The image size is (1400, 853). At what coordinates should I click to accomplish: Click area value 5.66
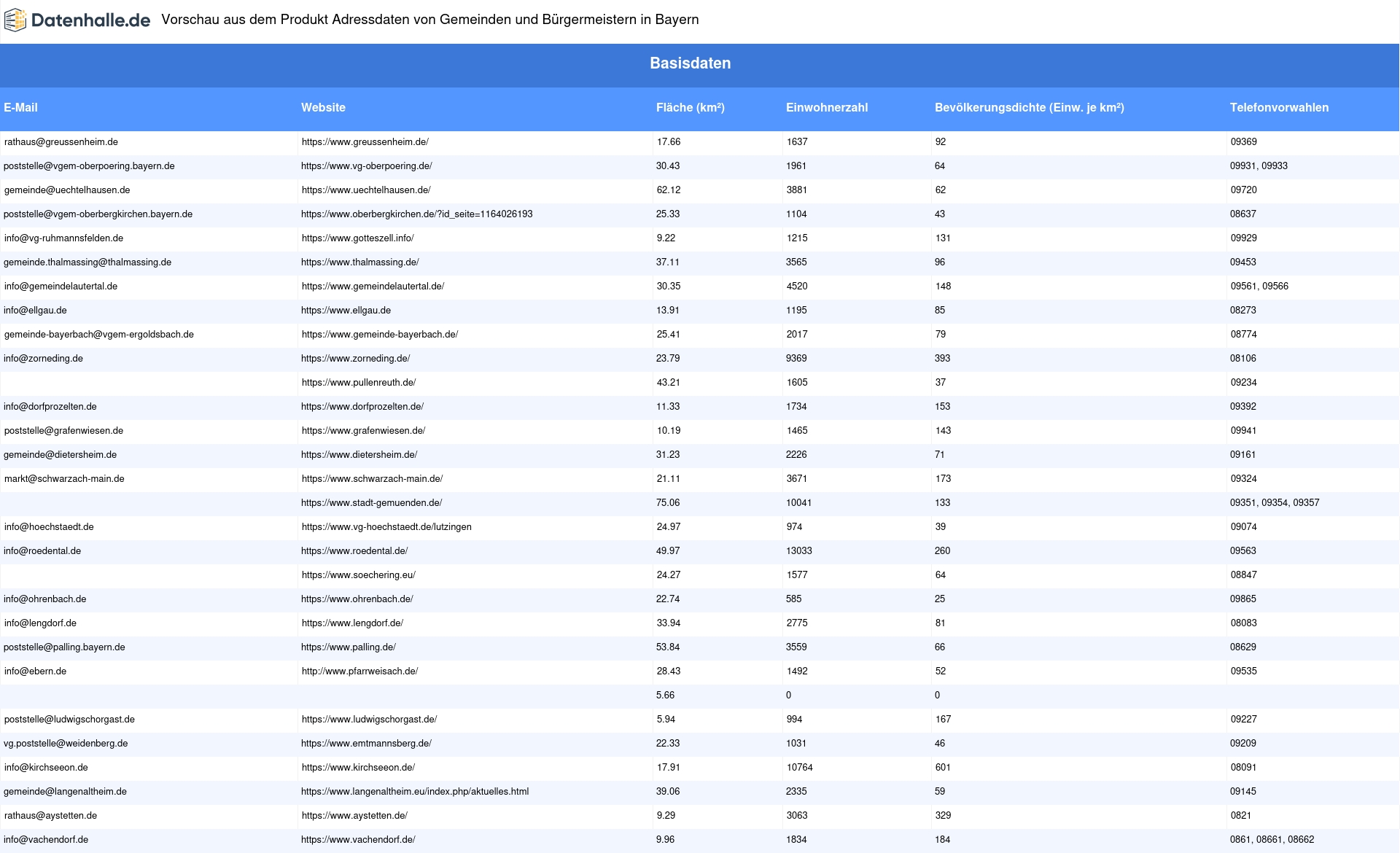click(x=666, y=696)
